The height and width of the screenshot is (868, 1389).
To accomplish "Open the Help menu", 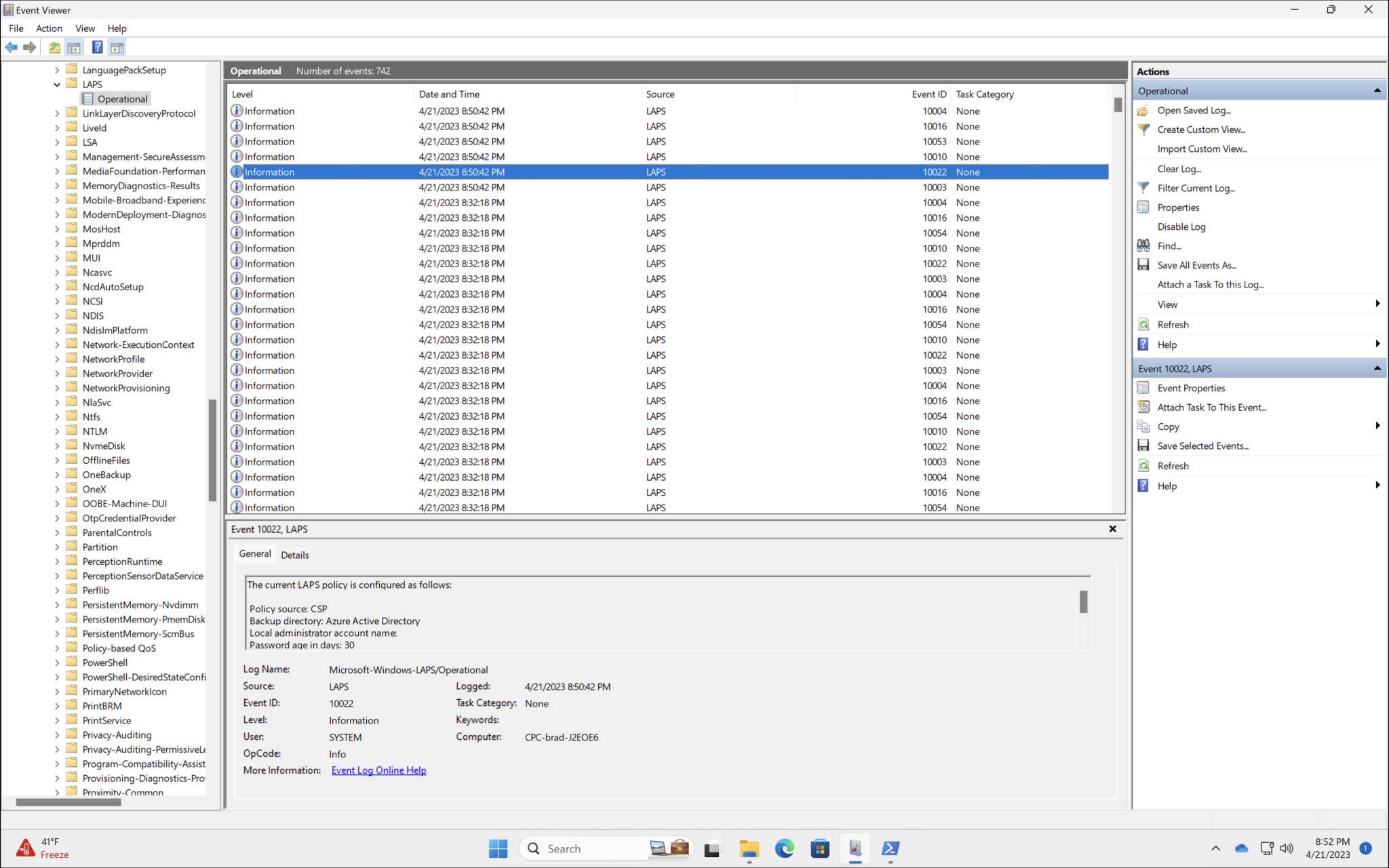I will [117, 28].
